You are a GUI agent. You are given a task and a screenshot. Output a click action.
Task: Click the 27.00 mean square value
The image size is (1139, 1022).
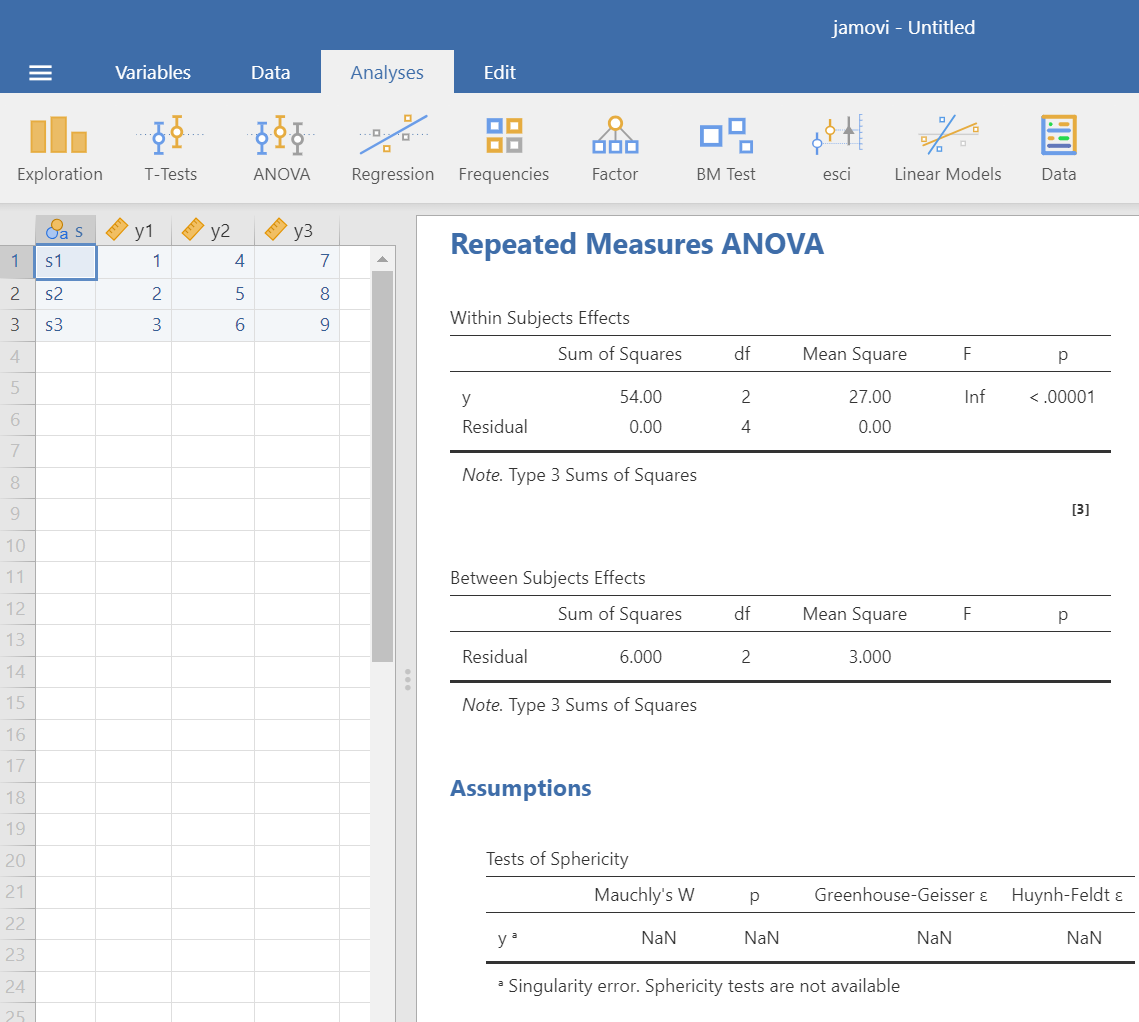[870, 397]
